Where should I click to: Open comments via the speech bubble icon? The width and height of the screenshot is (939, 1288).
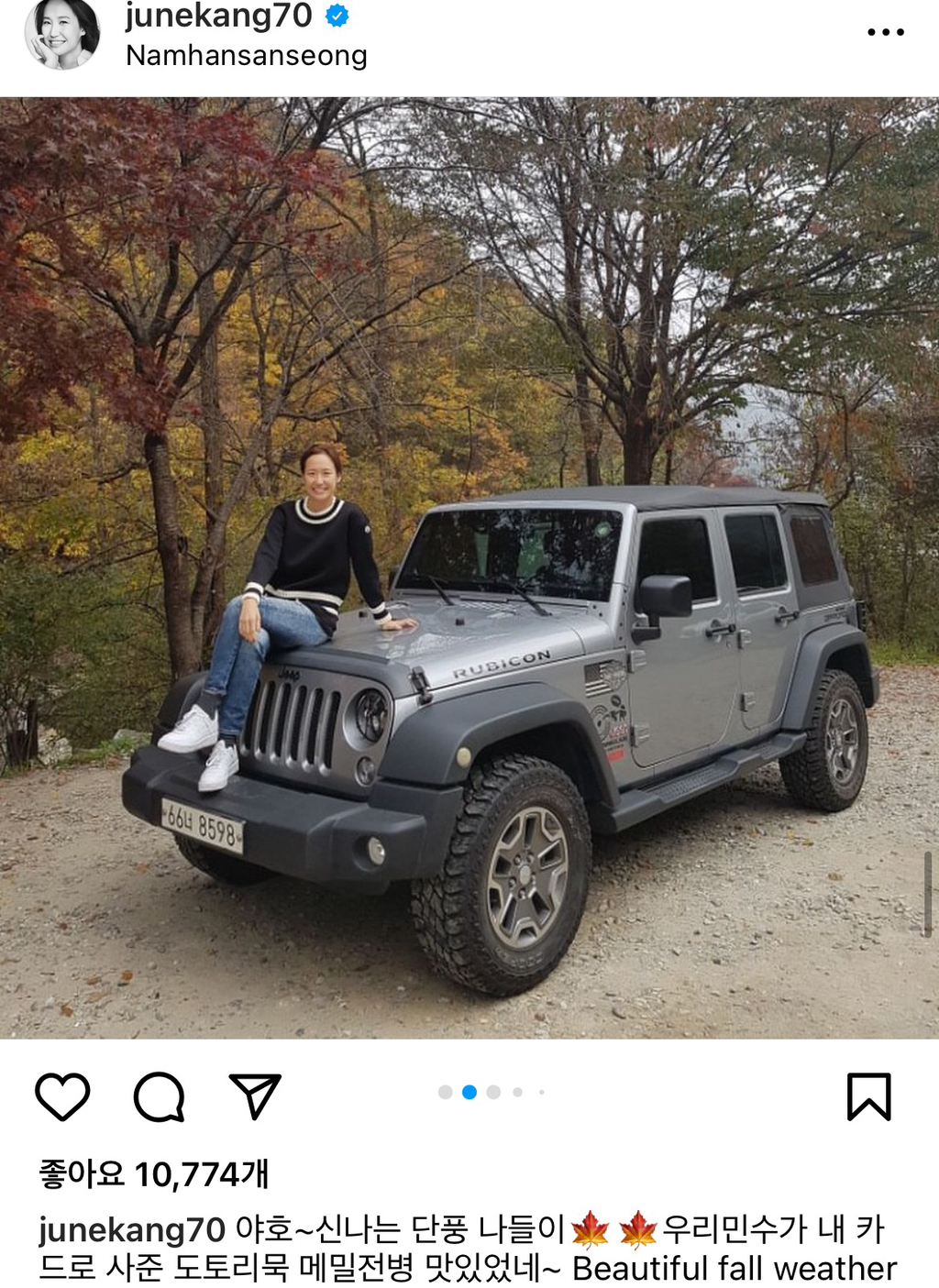coord(160,1096)
